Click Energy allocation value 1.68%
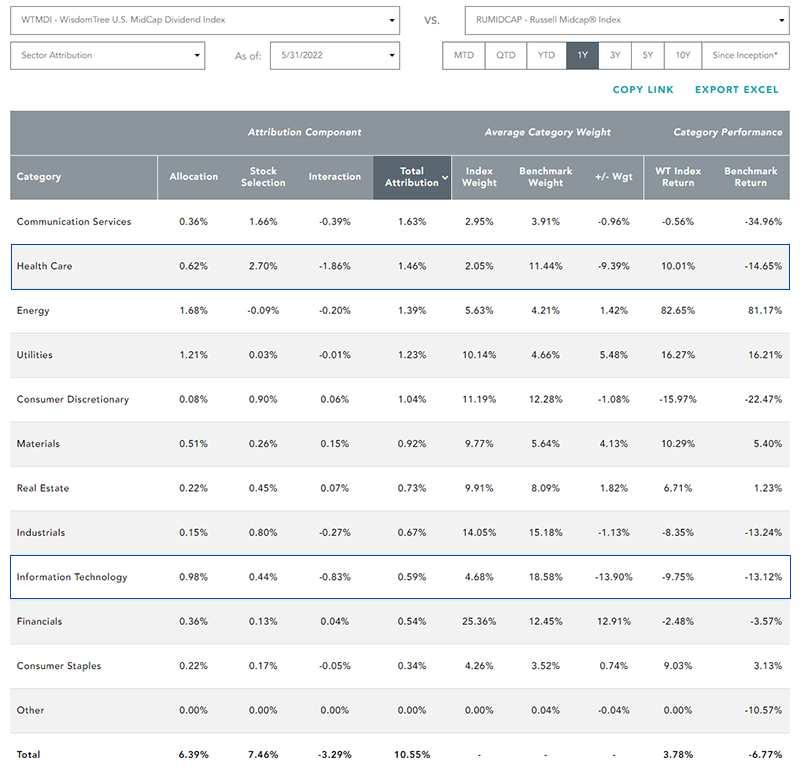The height and width of the screenshot is (777, 800). (193, 311)
